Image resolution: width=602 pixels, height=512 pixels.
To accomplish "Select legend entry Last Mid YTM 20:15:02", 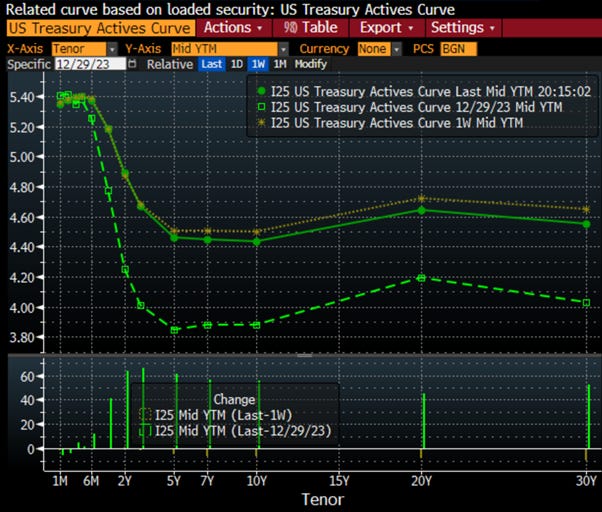I will [x=431, y=91].
